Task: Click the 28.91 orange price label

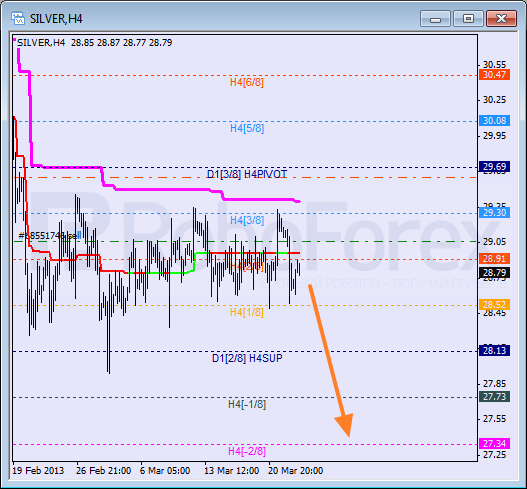Action: (x=494, y=258)
